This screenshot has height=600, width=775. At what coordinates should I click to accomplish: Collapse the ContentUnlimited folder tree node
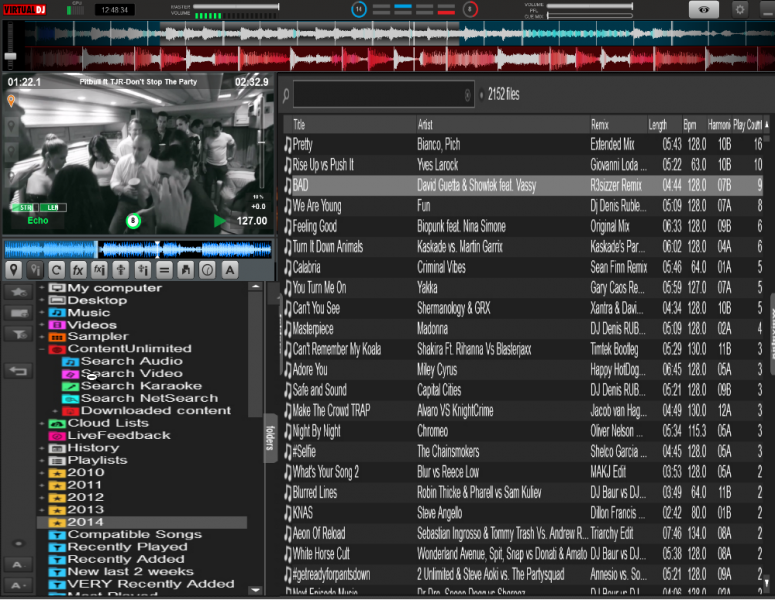43,349
